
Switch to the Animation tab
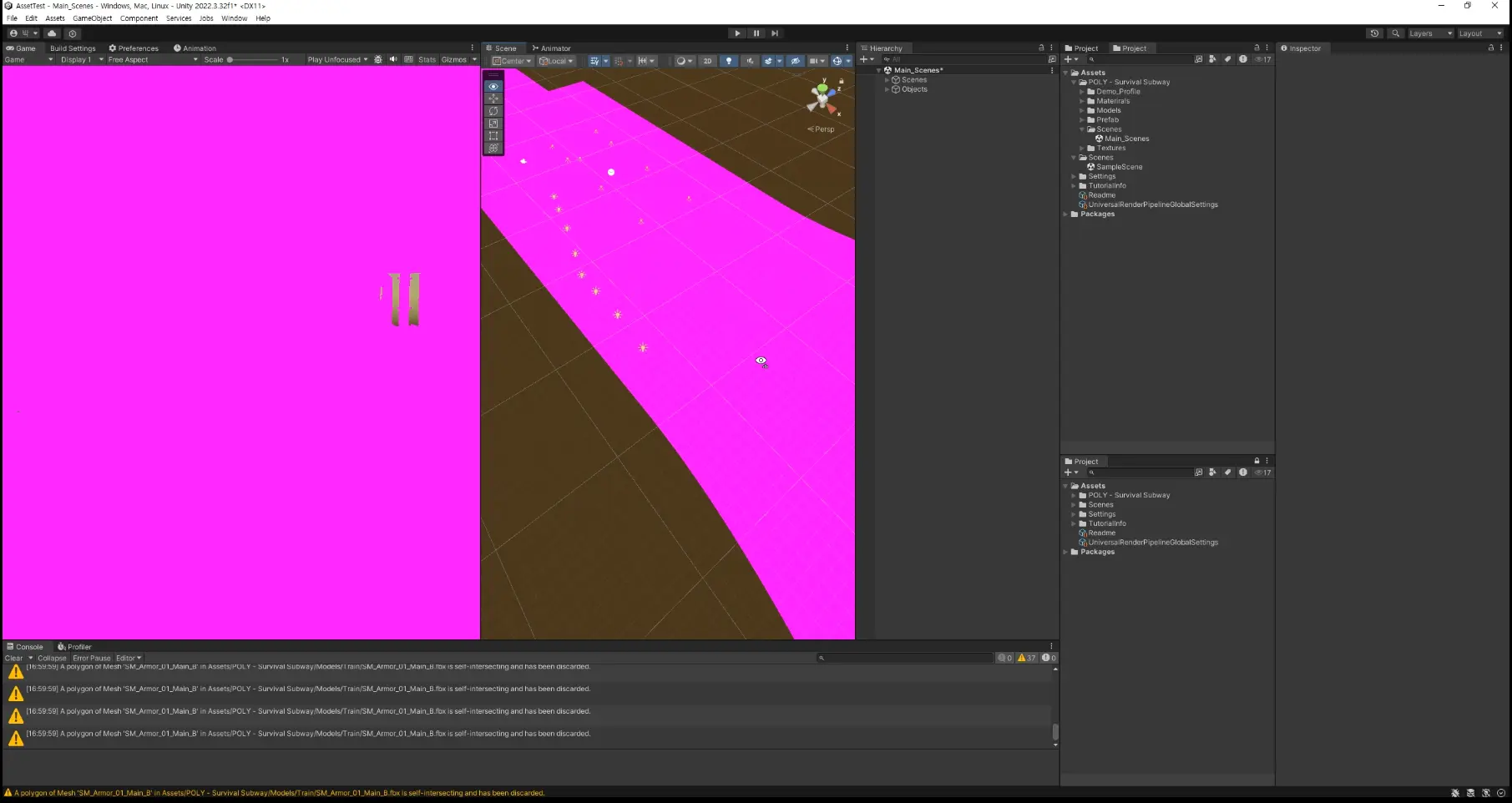coord(195,48)
